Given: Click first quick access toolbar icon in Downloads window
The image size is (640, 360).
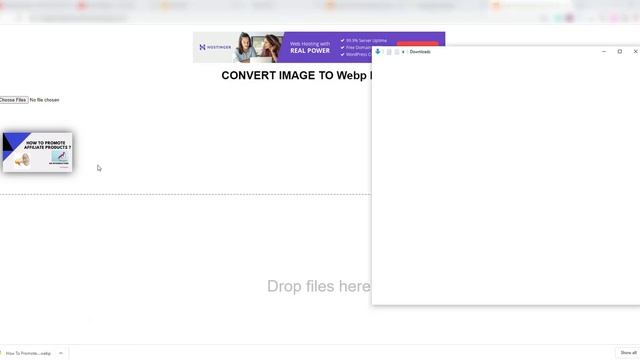Looking at the screenshot, I should 389,52.
